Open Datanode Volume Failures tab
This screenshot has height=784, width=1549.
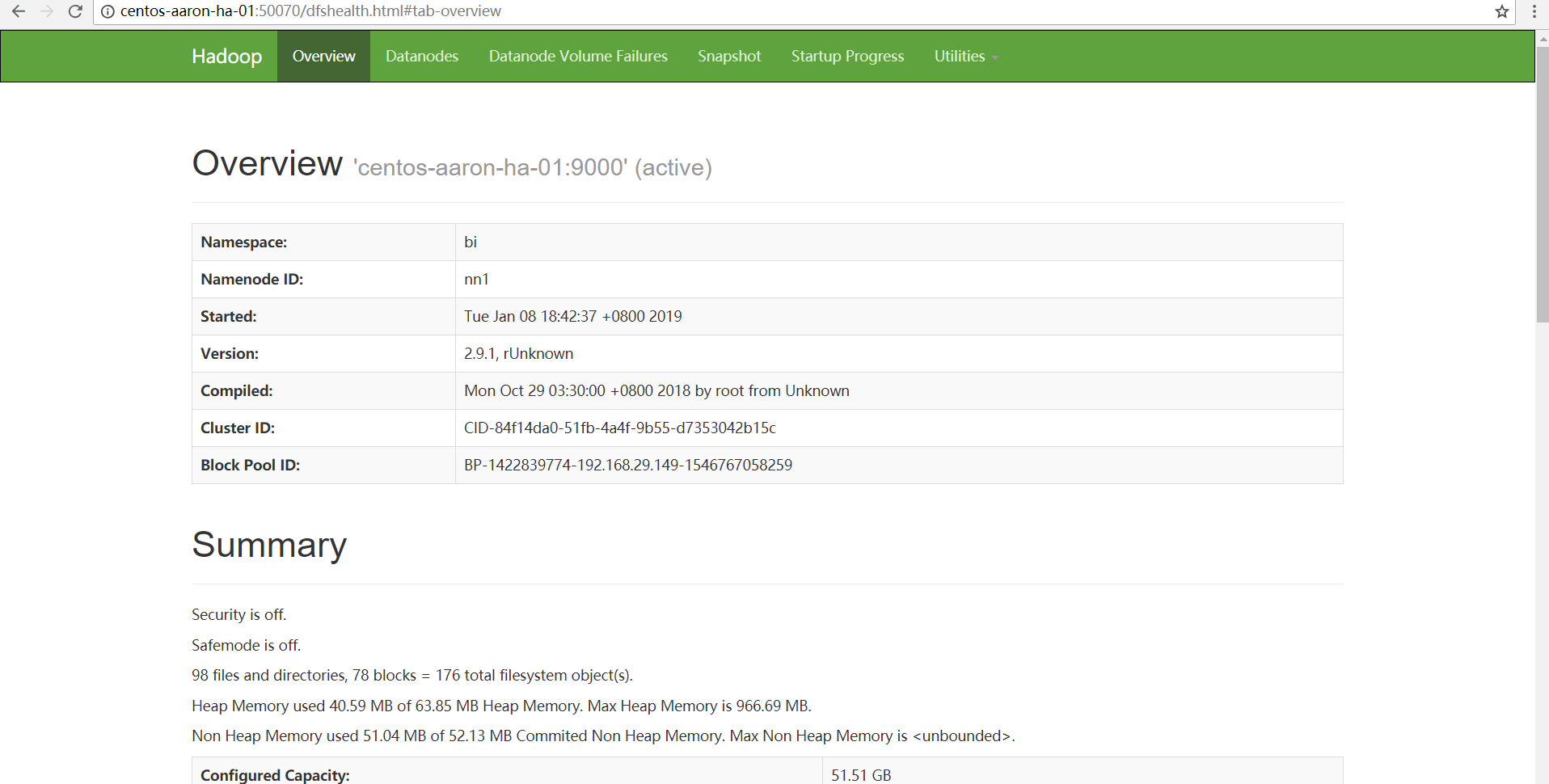578,56
